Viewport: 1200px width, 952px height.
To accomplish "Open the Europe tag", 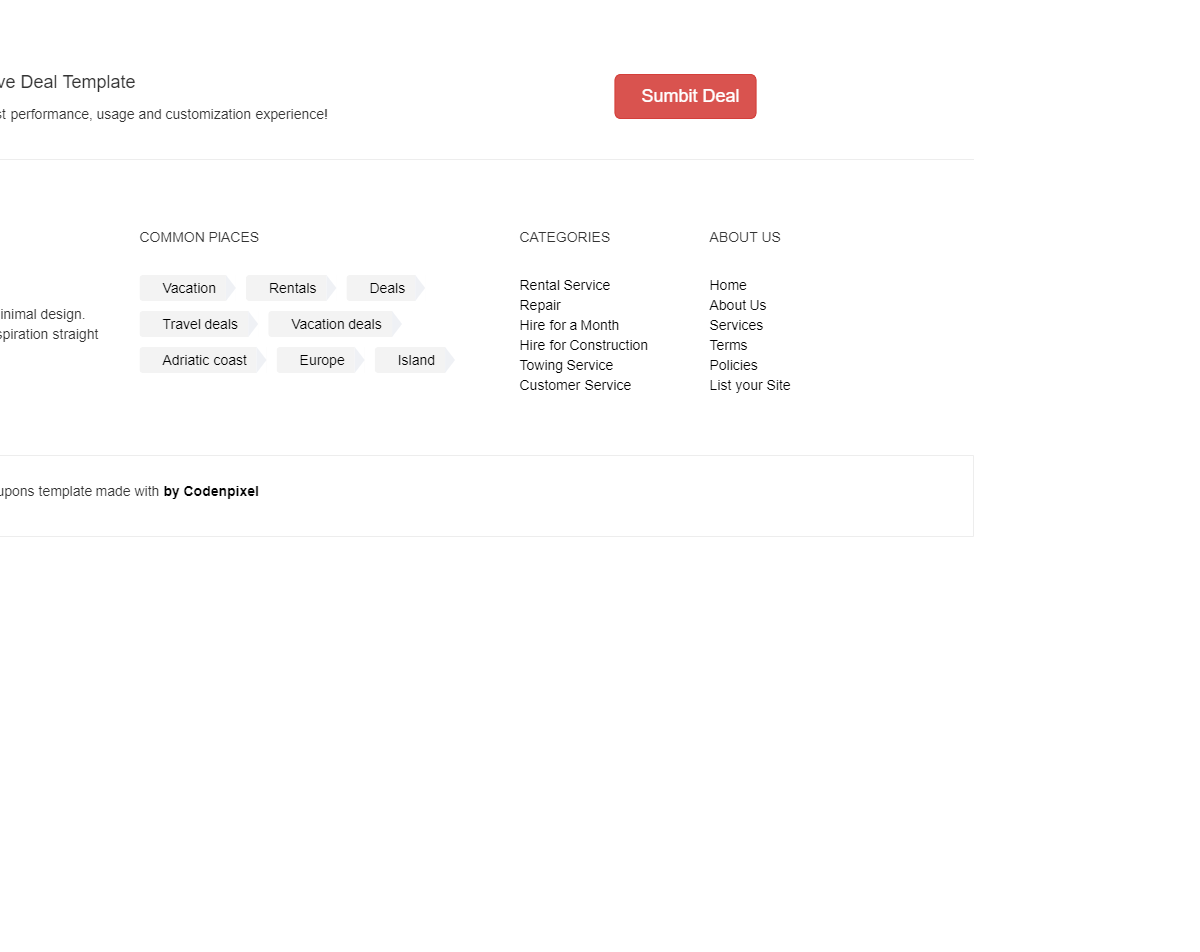I will tap(321, 360).
